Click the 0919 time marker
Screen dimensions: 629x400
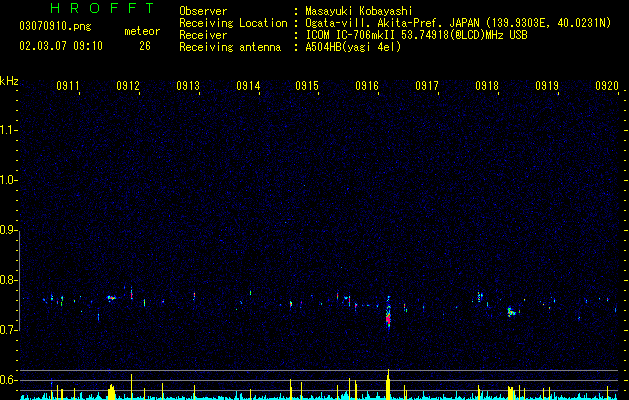tap(547, 86)
